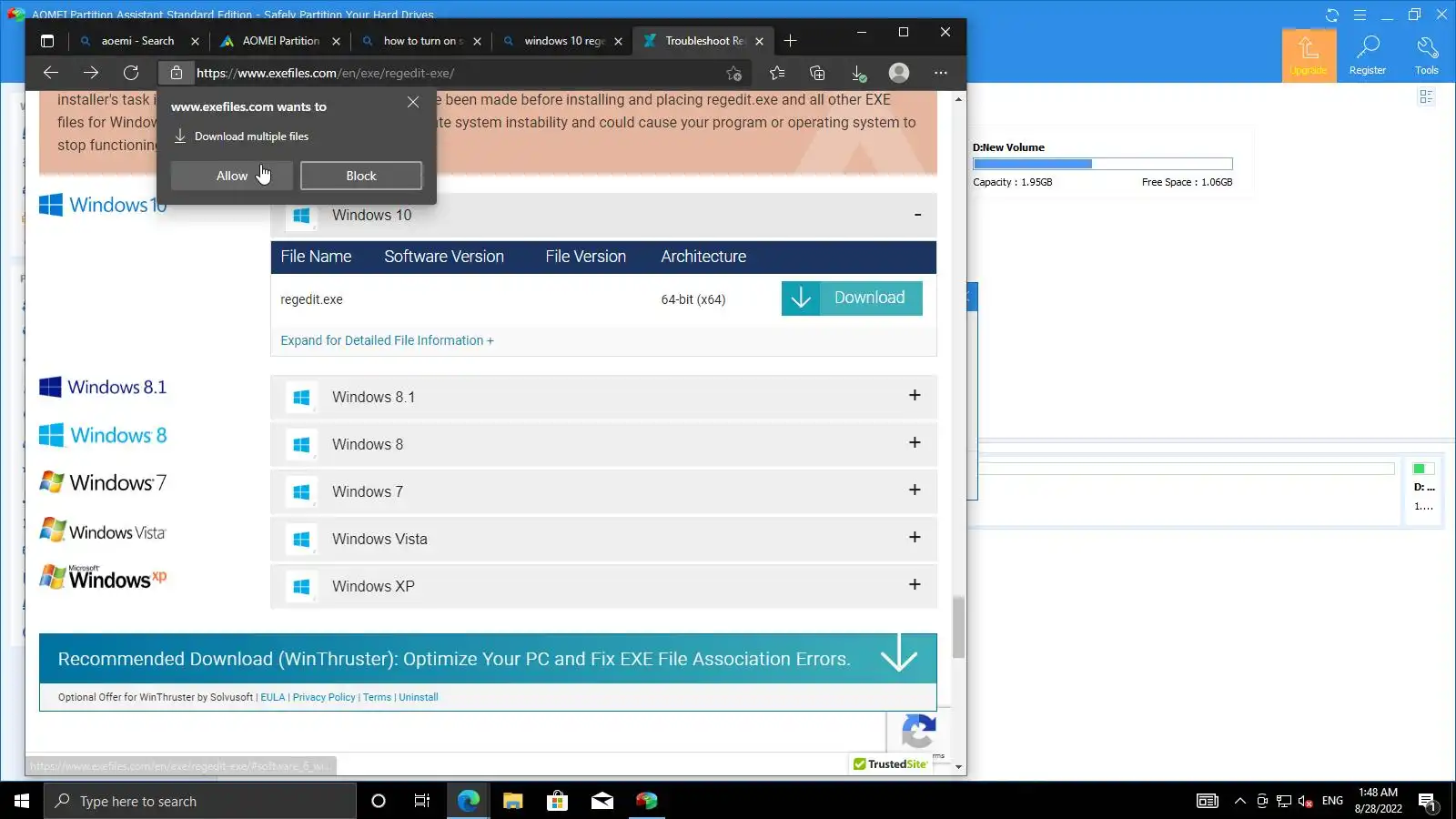Expand the Windows Vista section
The width and height of the screenshot is (1456, 819).
(x=915, y=538)
